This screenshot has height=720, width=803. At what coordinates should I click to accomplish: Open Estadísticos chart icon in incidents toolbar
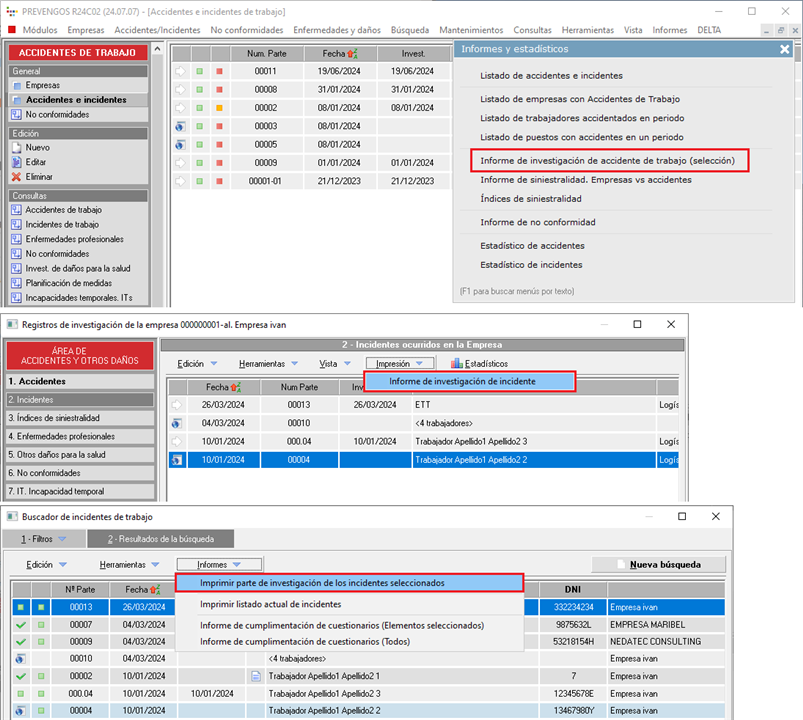point(457,363)
